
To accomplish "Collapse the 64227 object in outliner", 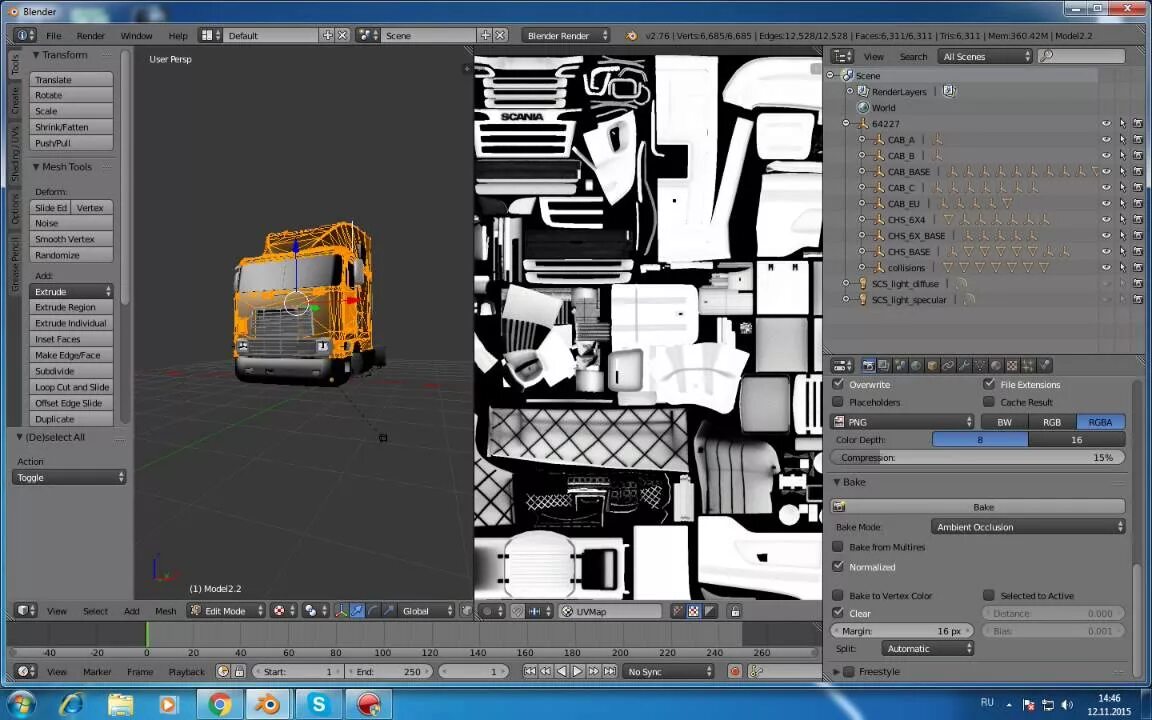I will coord(846,123).
